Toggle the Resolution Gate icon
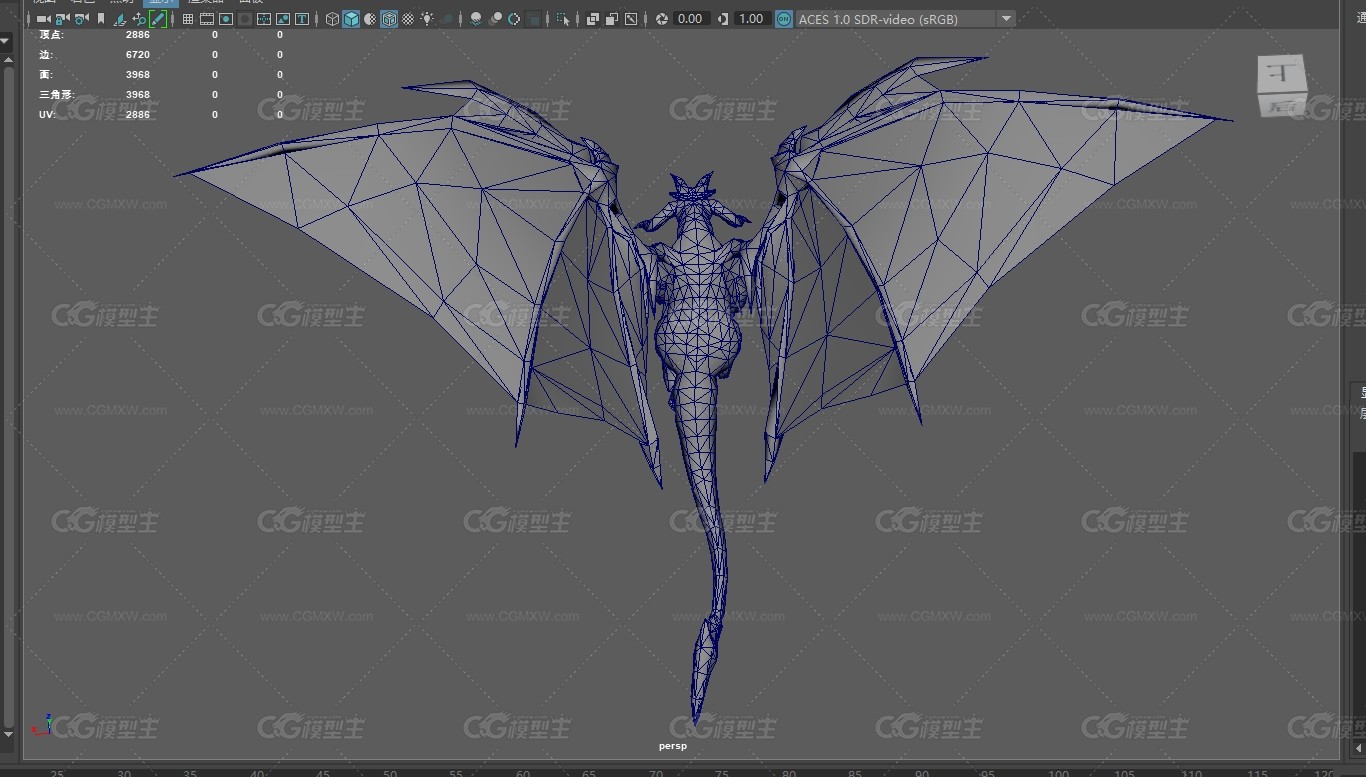 pyautogui.click(x=226, y=19)
